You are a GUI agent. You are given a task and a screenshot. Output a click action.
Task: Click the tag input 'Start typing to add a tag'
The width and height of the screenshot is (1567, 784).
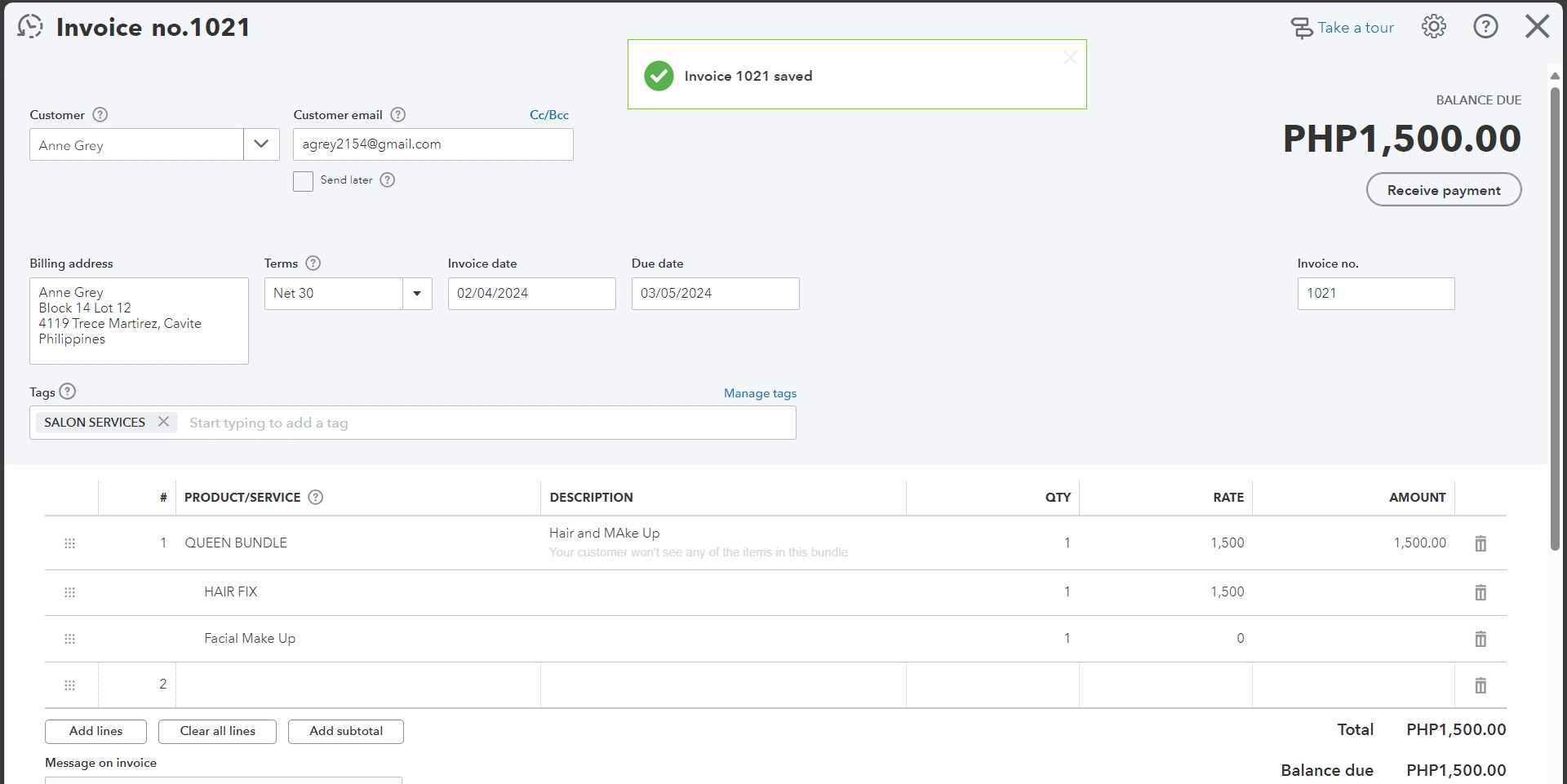(488, 423)
